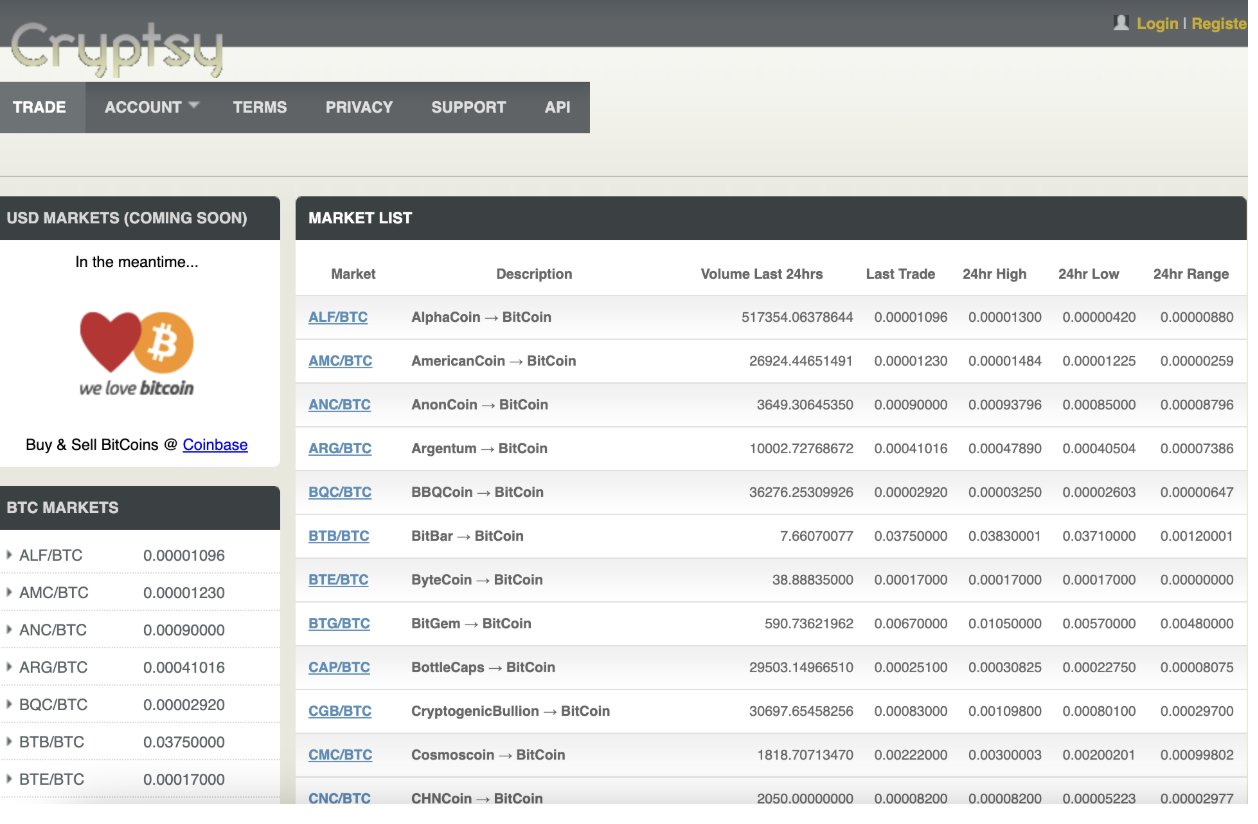Click the BitBar → BitCoin description
The height and width of the screenshot is (824, 1258).
point(468,536)
